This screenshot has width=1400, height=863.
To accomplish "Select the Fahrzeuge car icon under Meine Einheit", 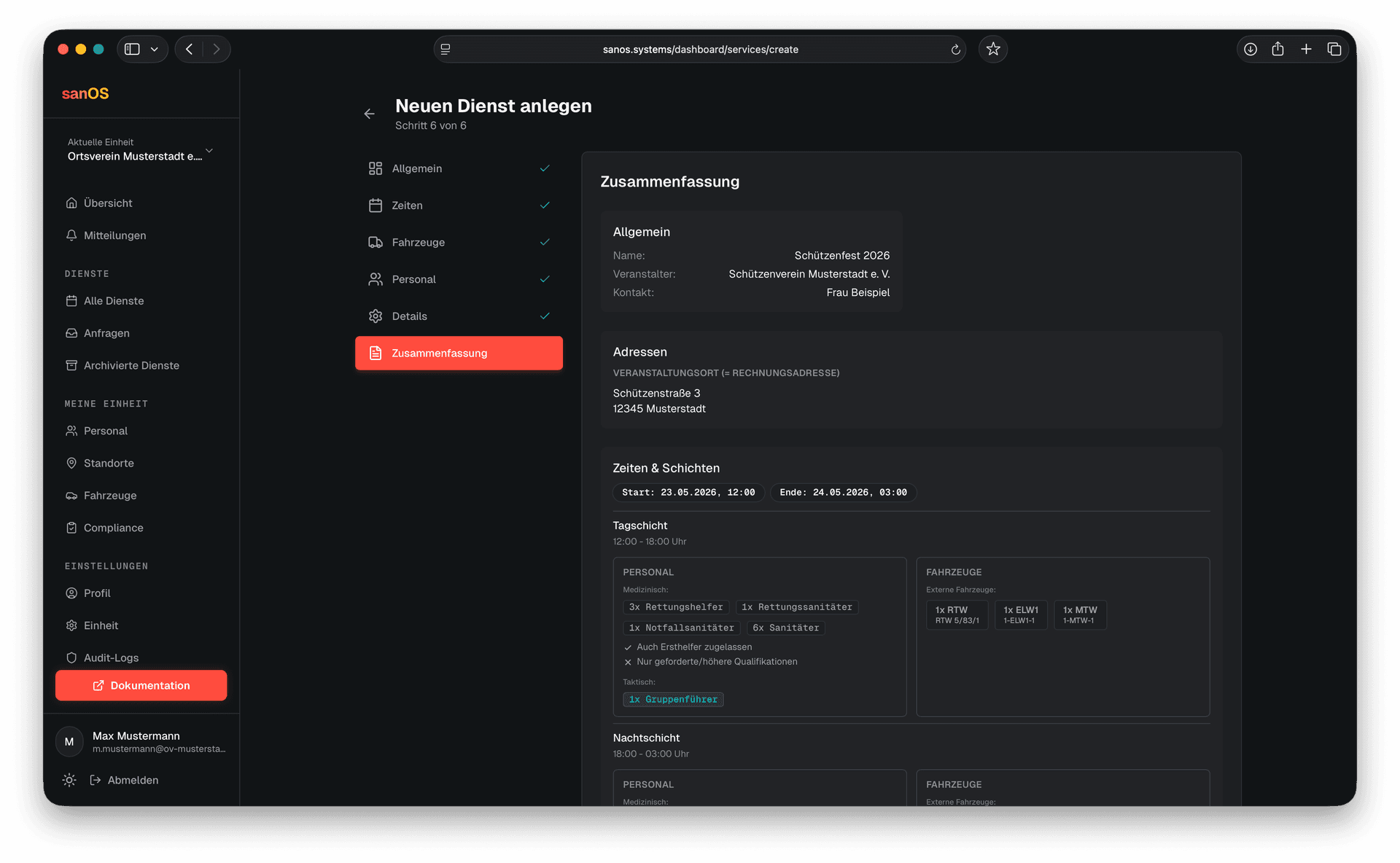I will pos(71,496).
